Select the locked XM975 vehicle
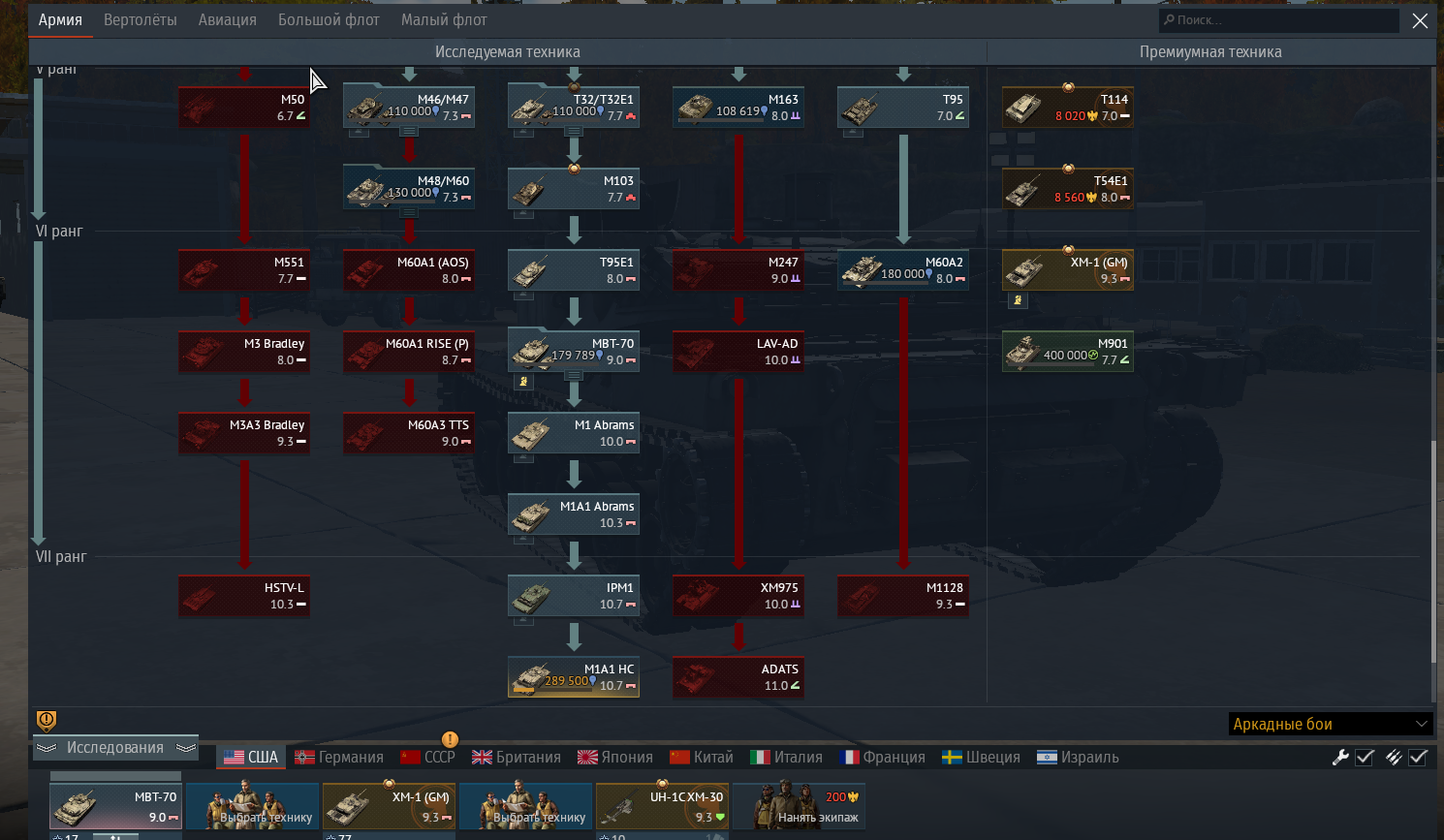Image resolution: width=1444 pixels, height=840 pixels. click(738, 595)
